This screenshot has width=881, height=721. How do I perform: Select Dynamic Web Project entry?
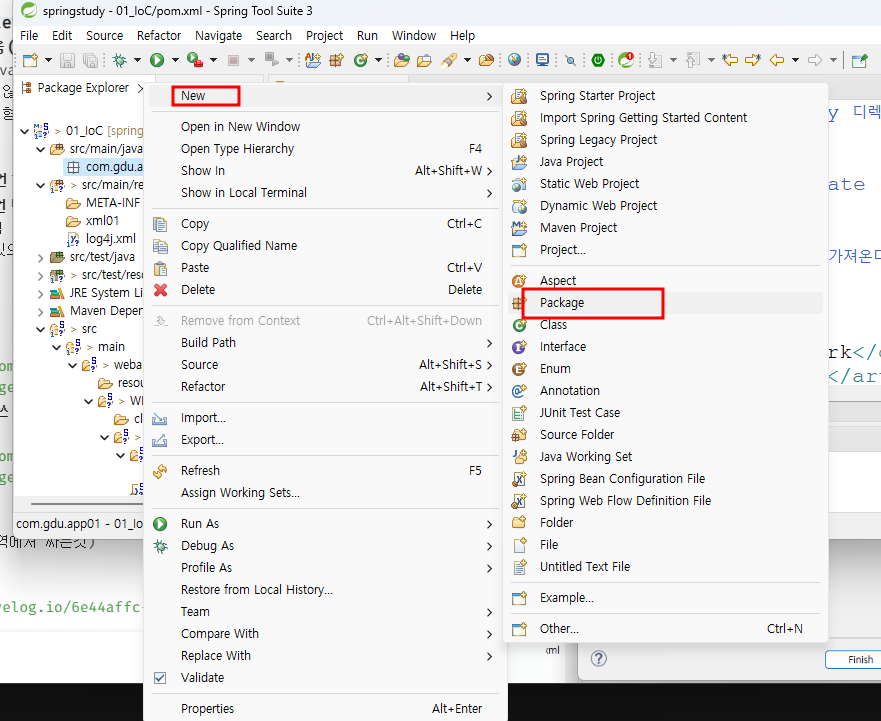(x=665, y=206)
